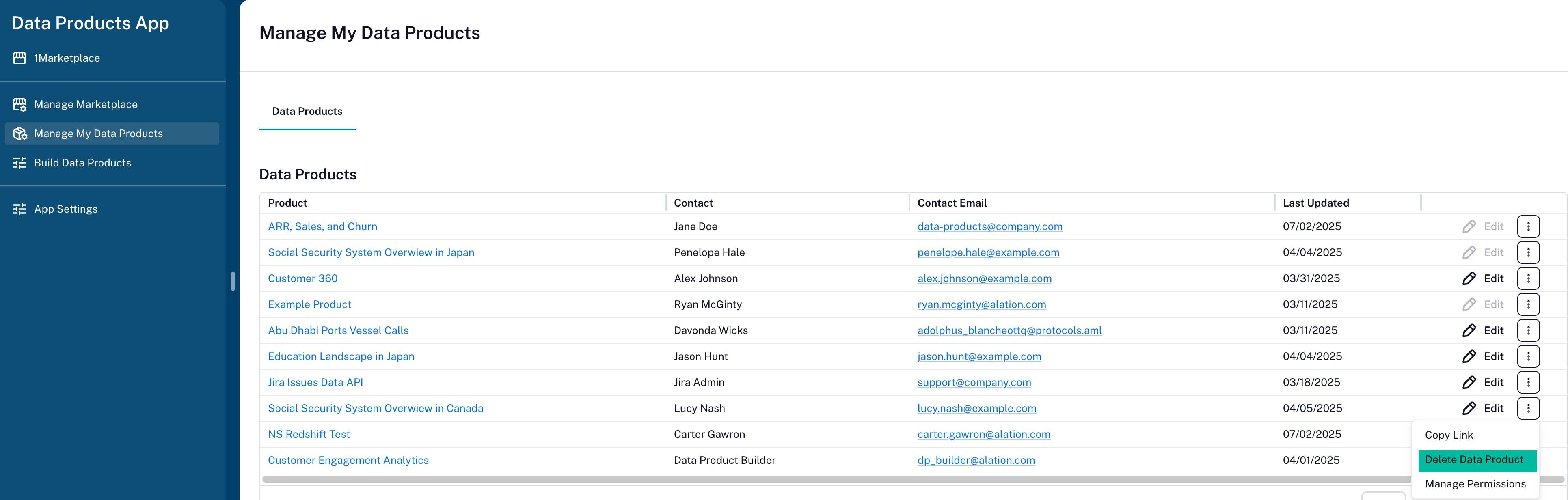
Task: Open Social Security System Overwiew in Canada
Action: 376,408
